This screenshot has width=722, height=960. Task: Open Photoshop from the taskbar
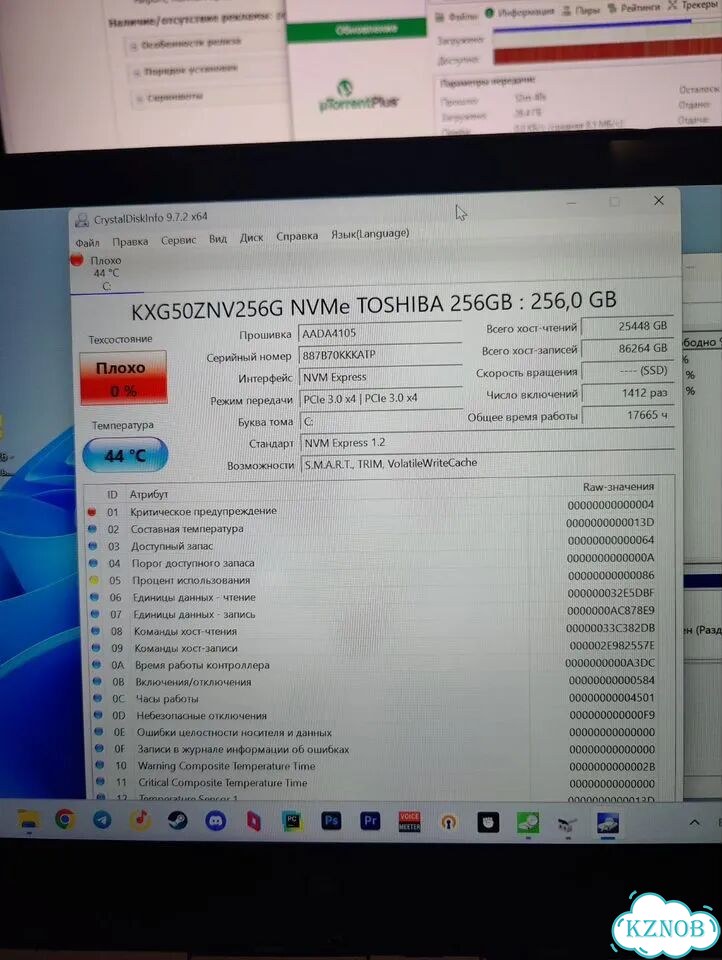pos(331,821)
